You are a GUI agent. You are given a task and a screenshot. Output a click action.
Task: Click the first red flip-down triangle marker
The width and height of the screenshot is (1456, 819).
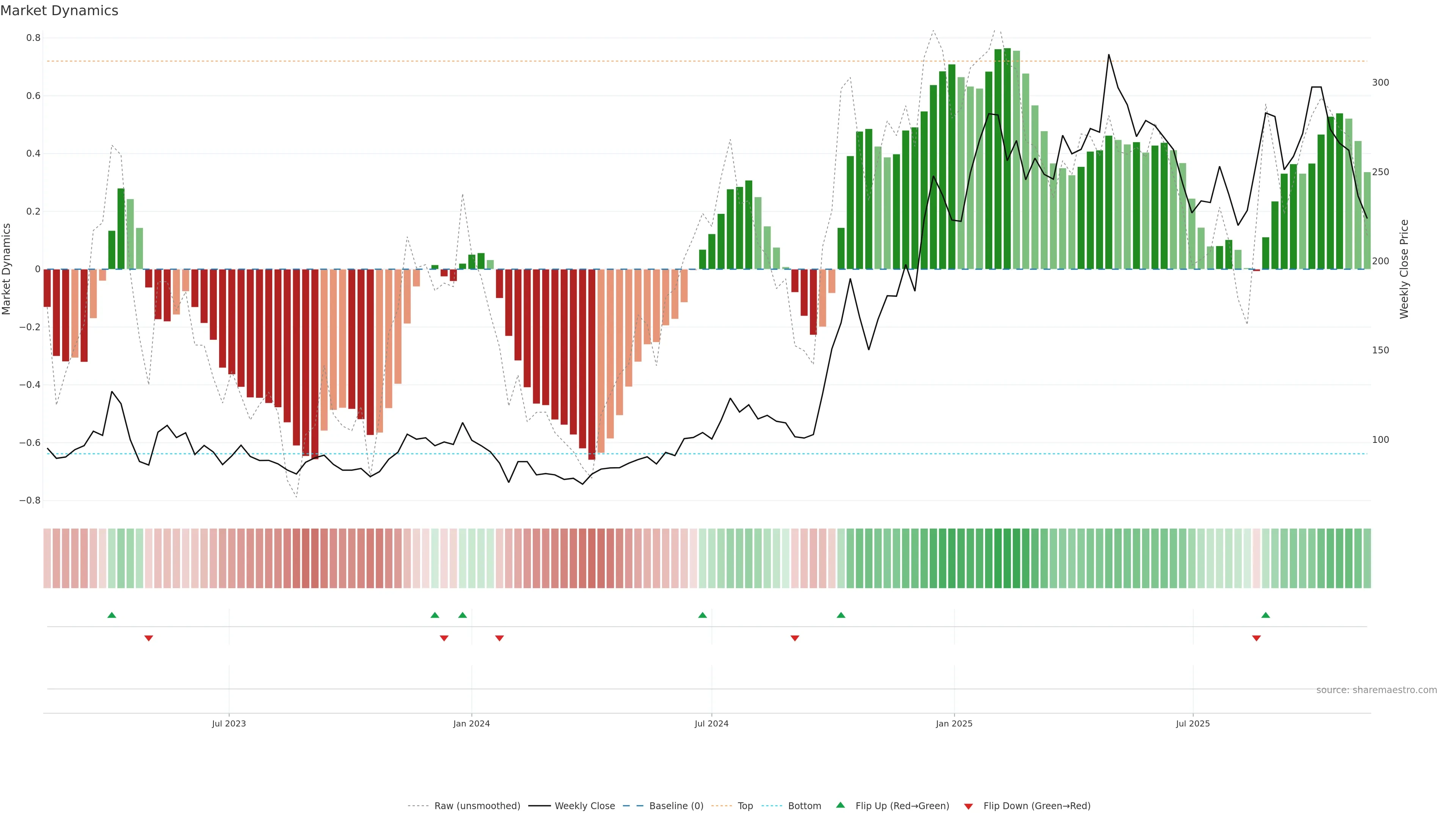tap(149, 638)
